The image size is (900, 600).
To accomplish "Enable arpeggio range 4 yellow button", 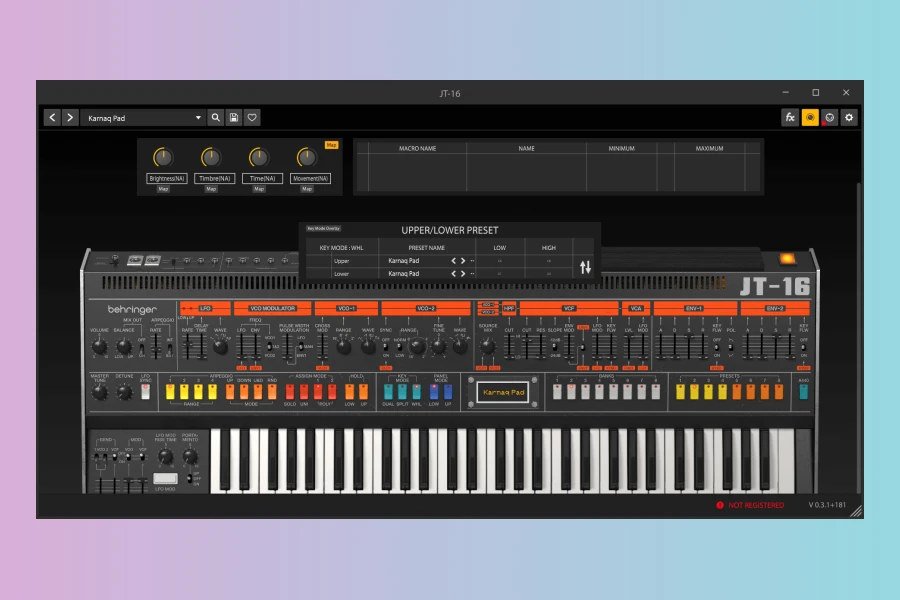I will [x=212, y=392].
